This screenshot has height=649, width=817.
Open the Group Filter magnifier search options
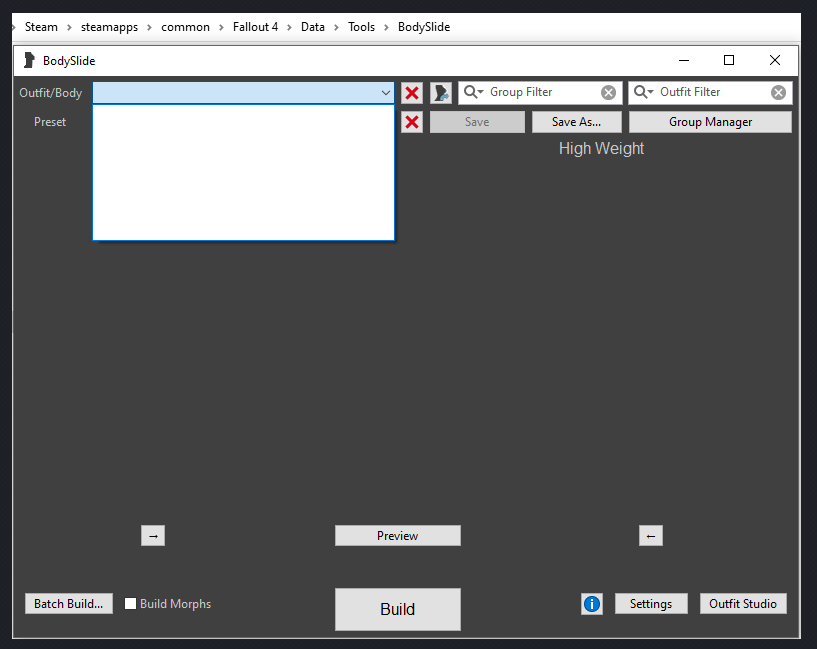tap(473, 92)
